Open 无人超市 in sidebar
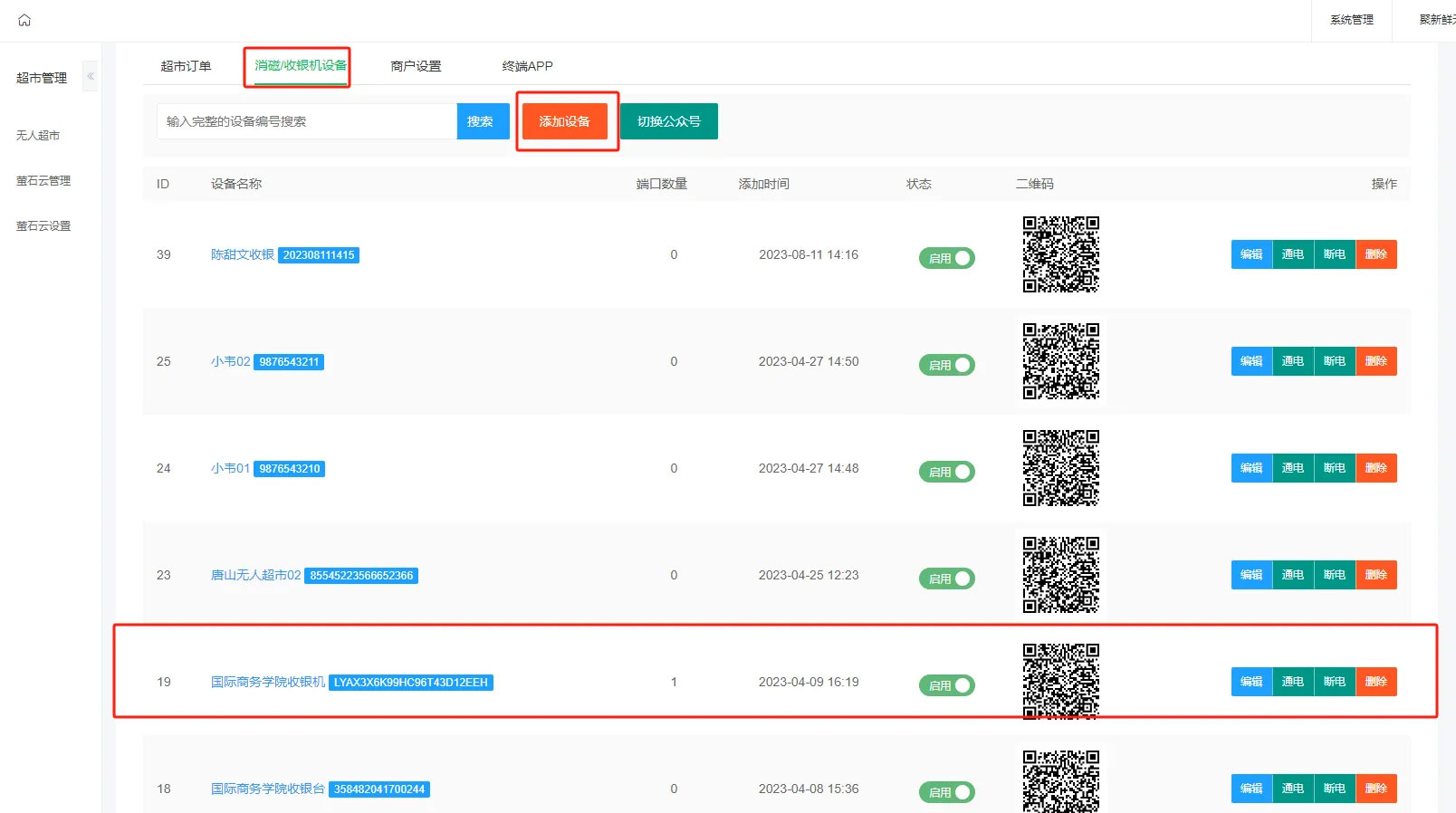The image size is (1456, 813). (x=38, y=135)
